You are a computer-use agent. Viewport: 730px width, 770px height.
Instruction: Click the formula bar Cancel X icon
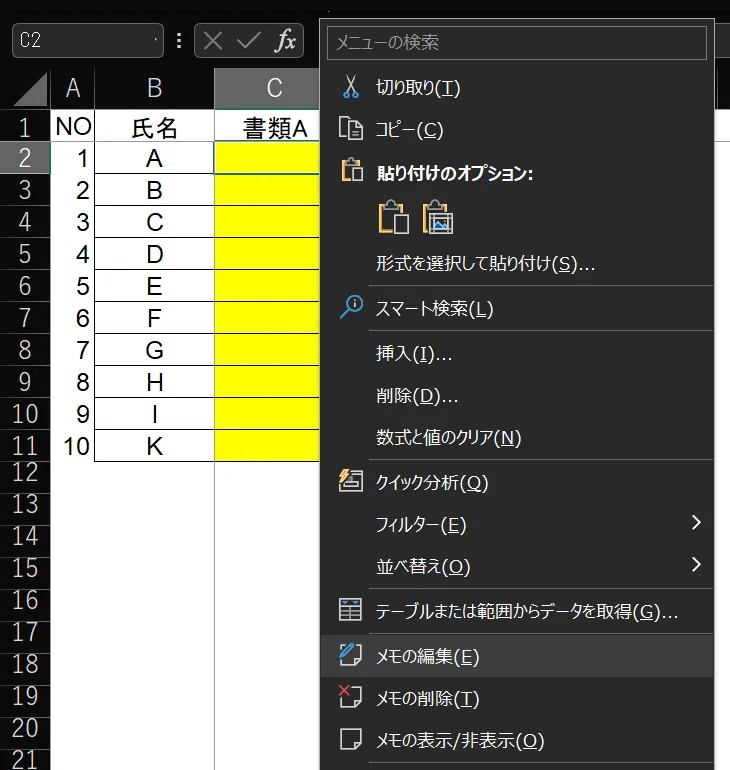(x=213, y=41)
